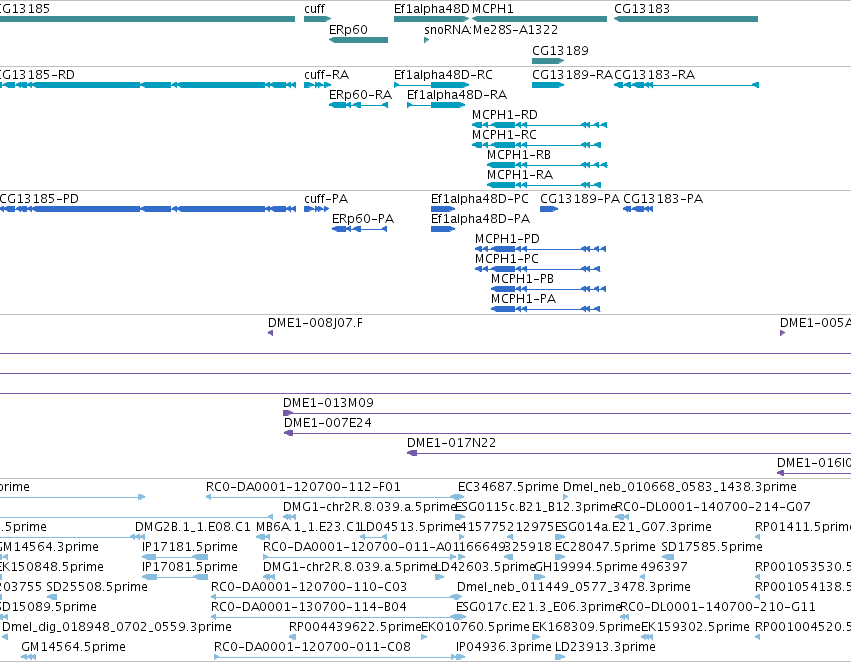Click the GH19994.5prime EST label
851x662 pixels.
point(586,566)
